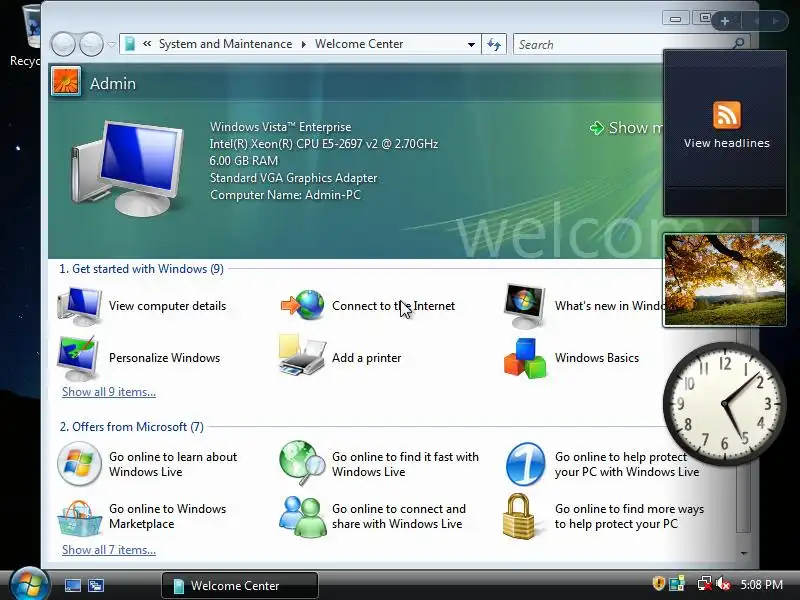The image size is (800, 600).
Task: Open Windows Basics colored cubes icon
Action: coord(525,358)
